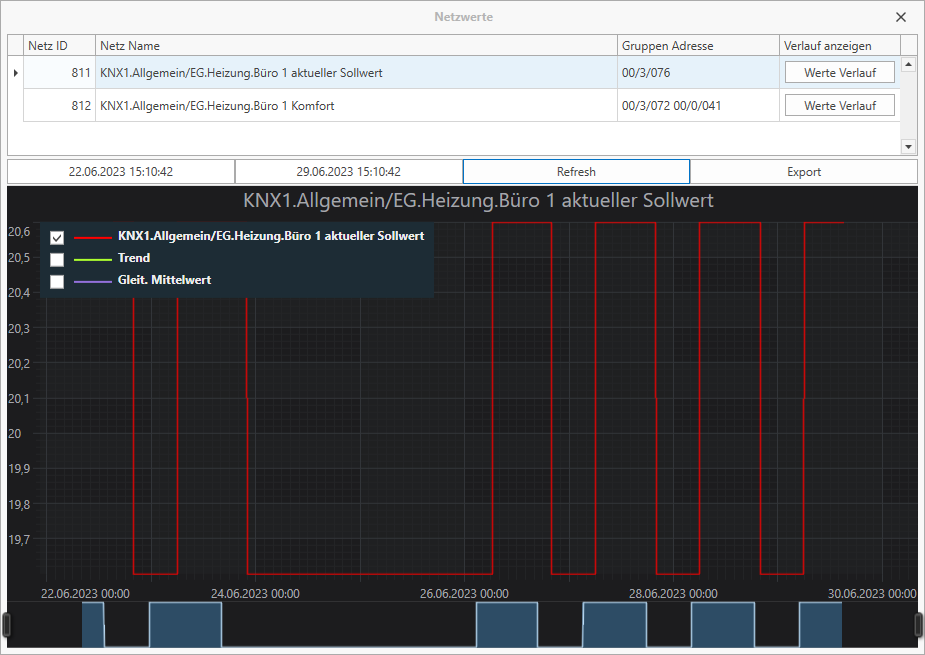Click the Export button
Viewport: 925px width, 655px height.
[803, 172]
